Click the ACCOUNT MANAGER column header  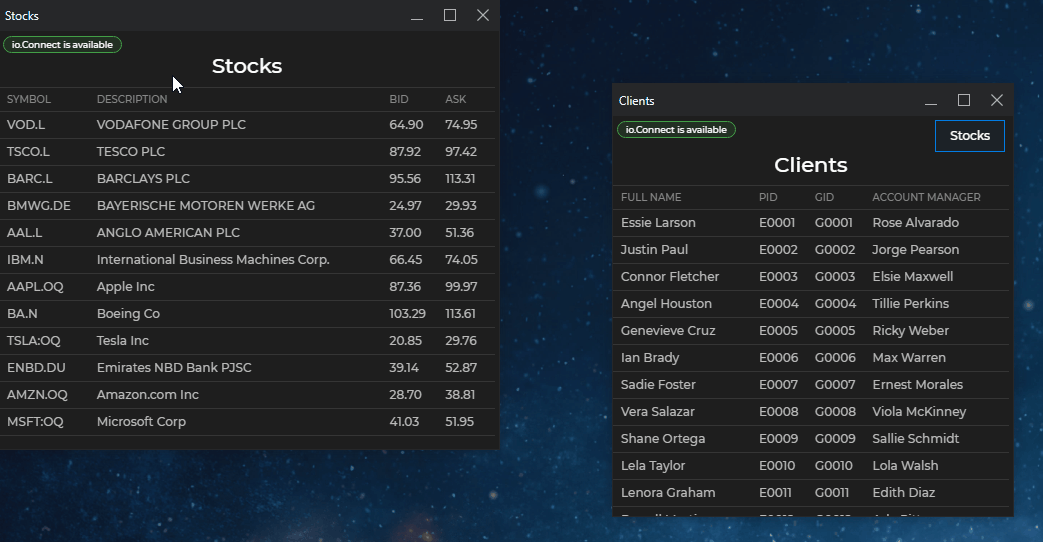[x=926, y=198]
